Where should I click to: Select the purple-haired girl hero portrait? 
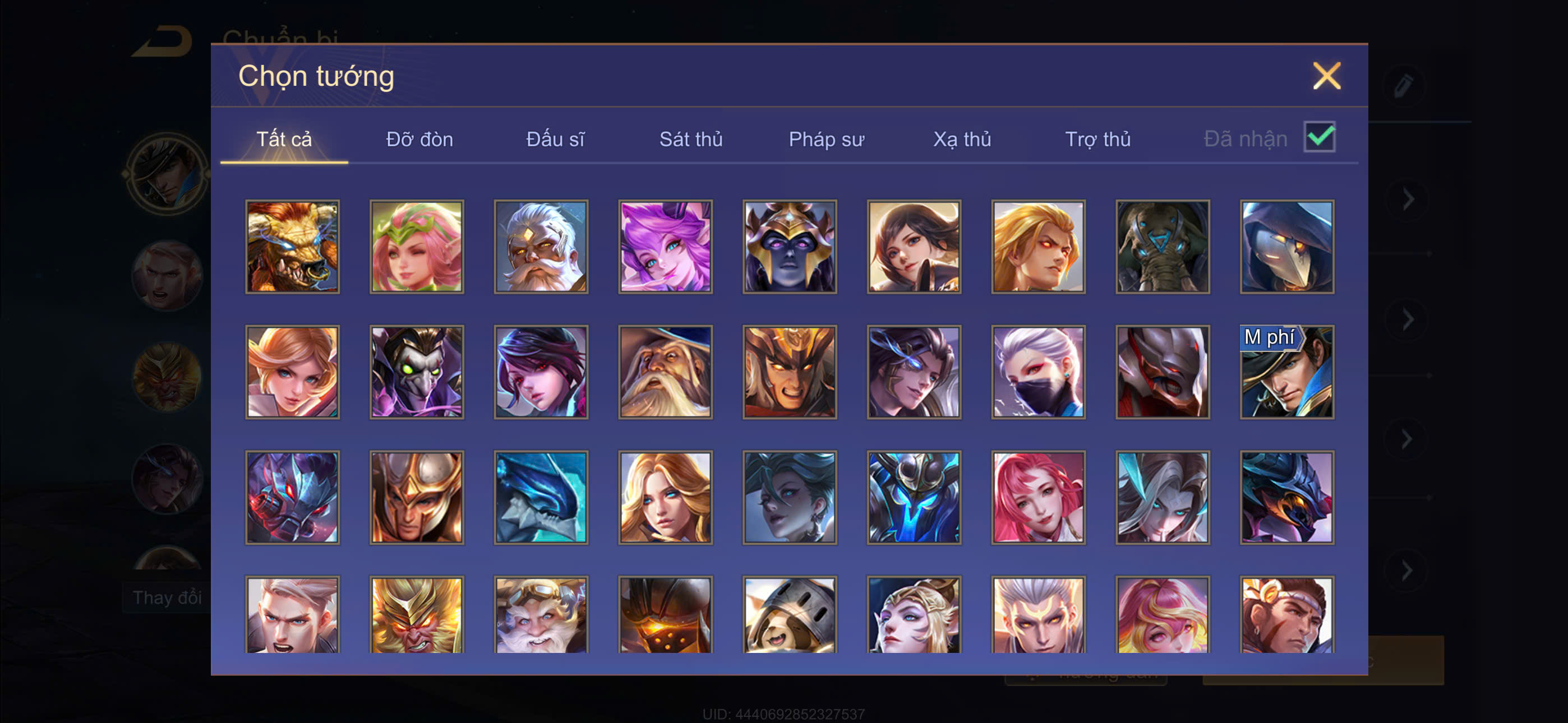click(665, 247)
